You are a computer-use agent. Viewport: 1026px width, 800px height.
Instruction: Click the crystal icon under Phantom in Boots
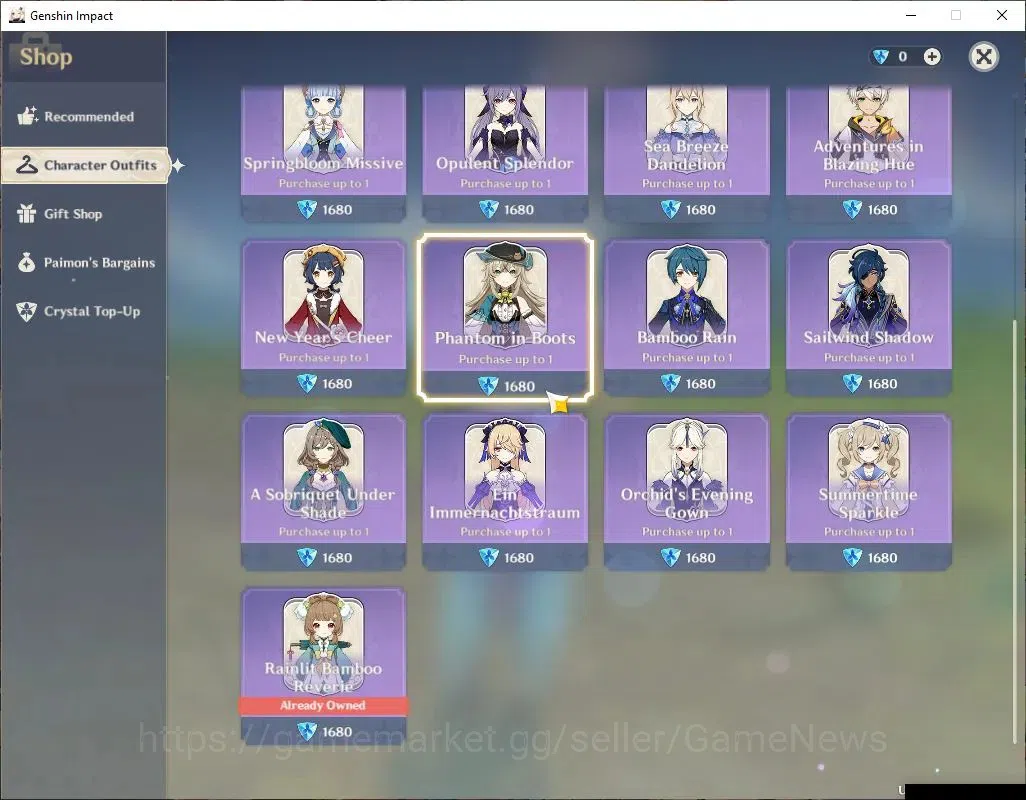488,386
